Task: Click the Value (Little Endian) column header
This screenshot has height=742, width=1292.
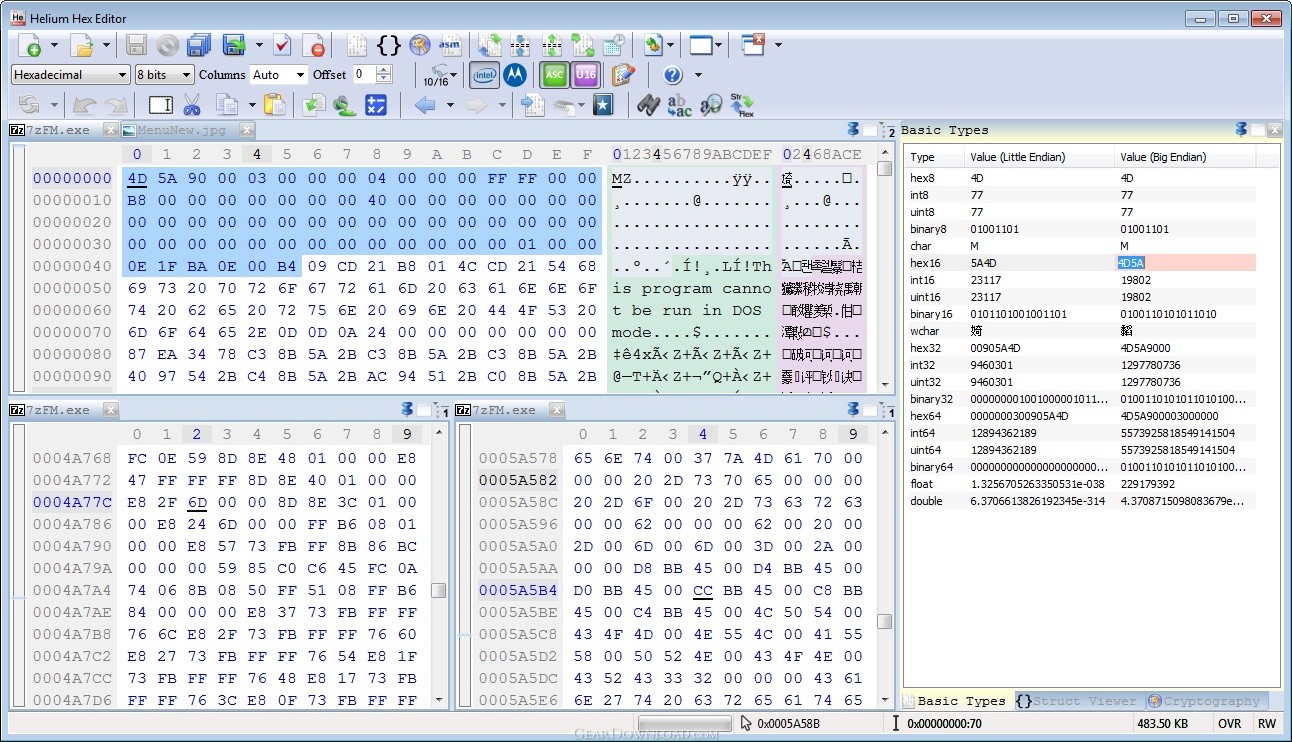Action: pos(1038,157)
